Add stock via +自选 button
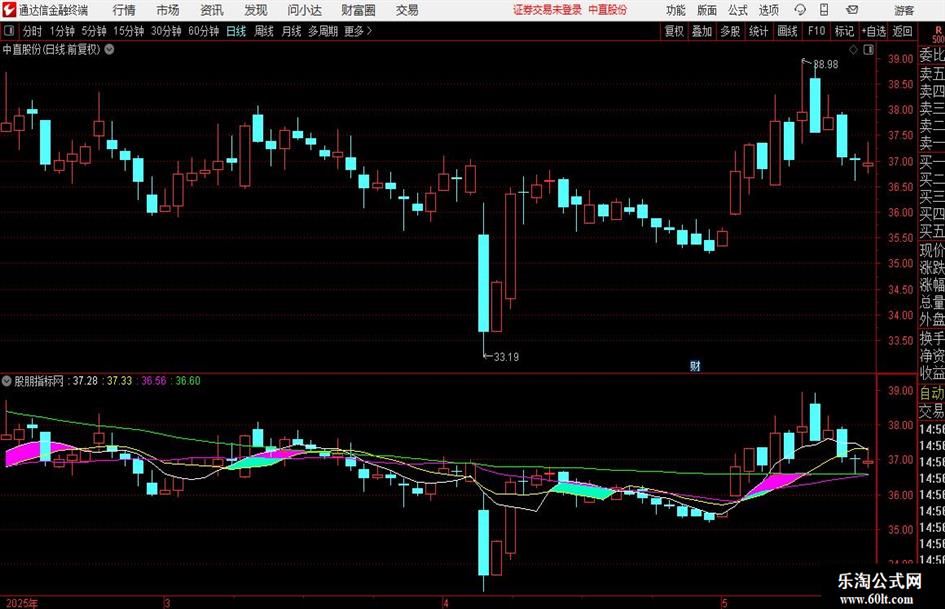 (x=873, y=31)
